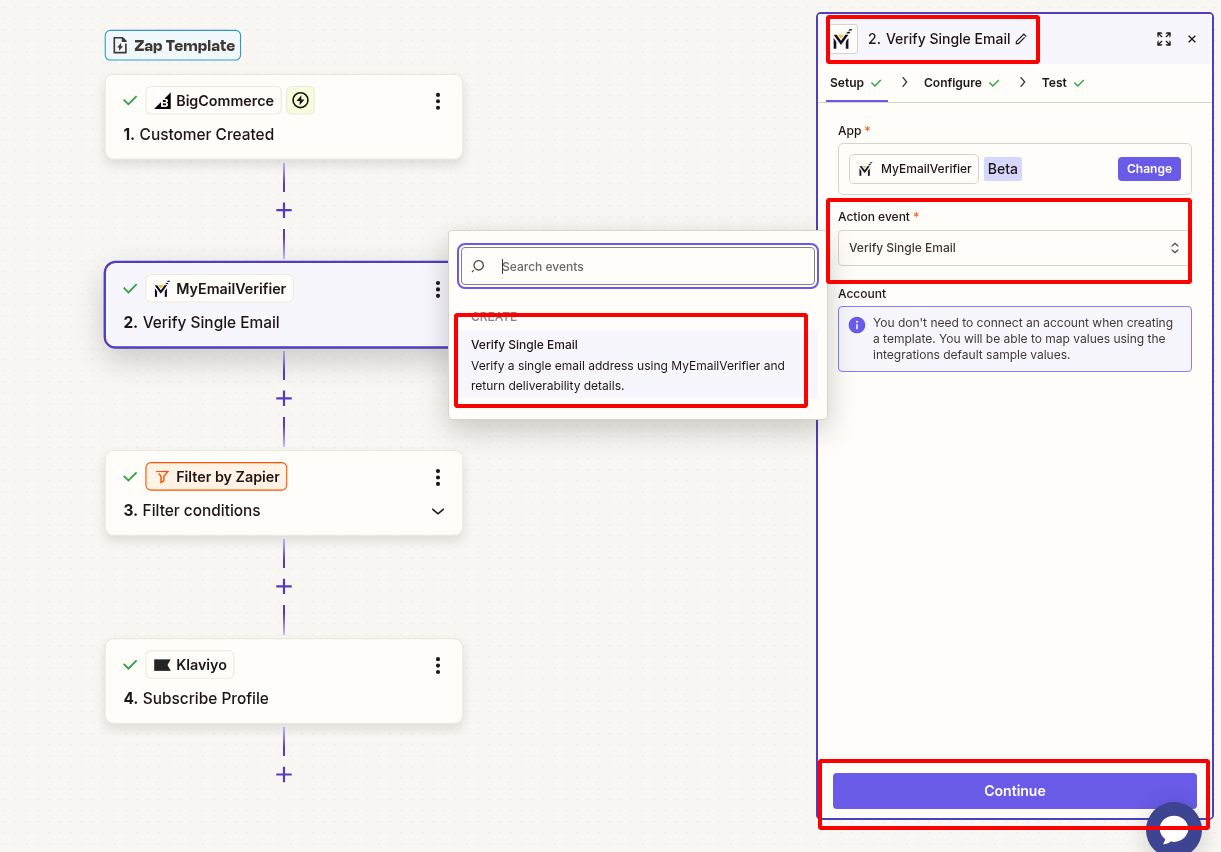Open the three-dot menu on the Klaviyo step
The height and width of the screenshot is (852, 1221).
(437, 665)
